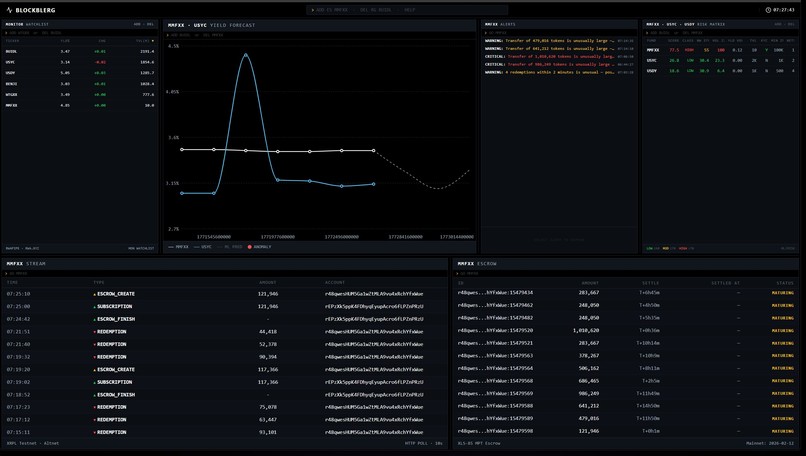Focus the Risk Matrix command input
This screenshot has width=806, height=456.
(721, 33)
